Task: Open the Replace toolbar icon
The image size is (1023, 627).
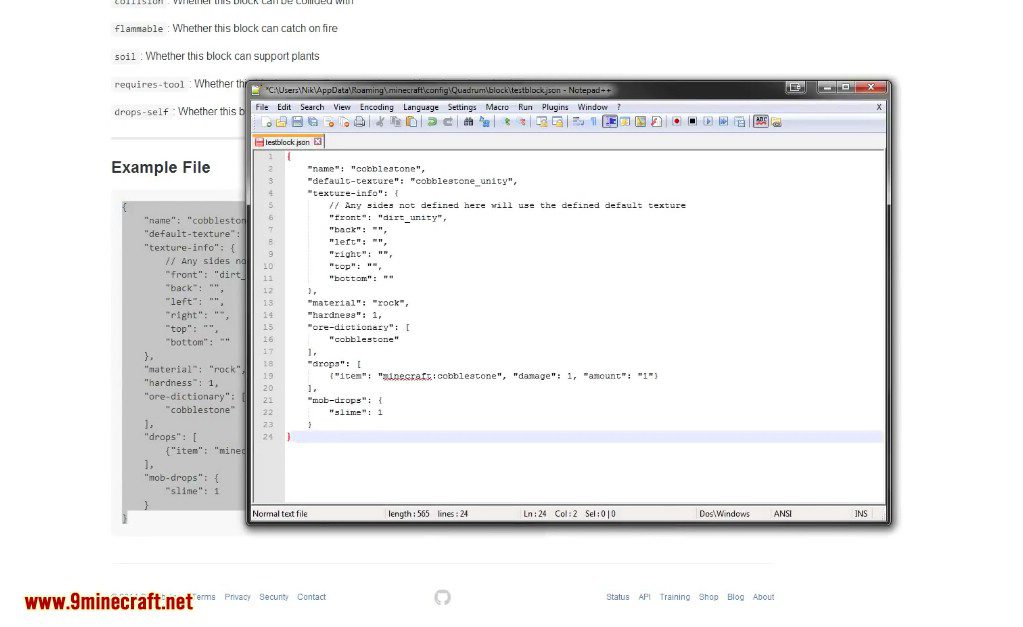Action: [484, 122]
